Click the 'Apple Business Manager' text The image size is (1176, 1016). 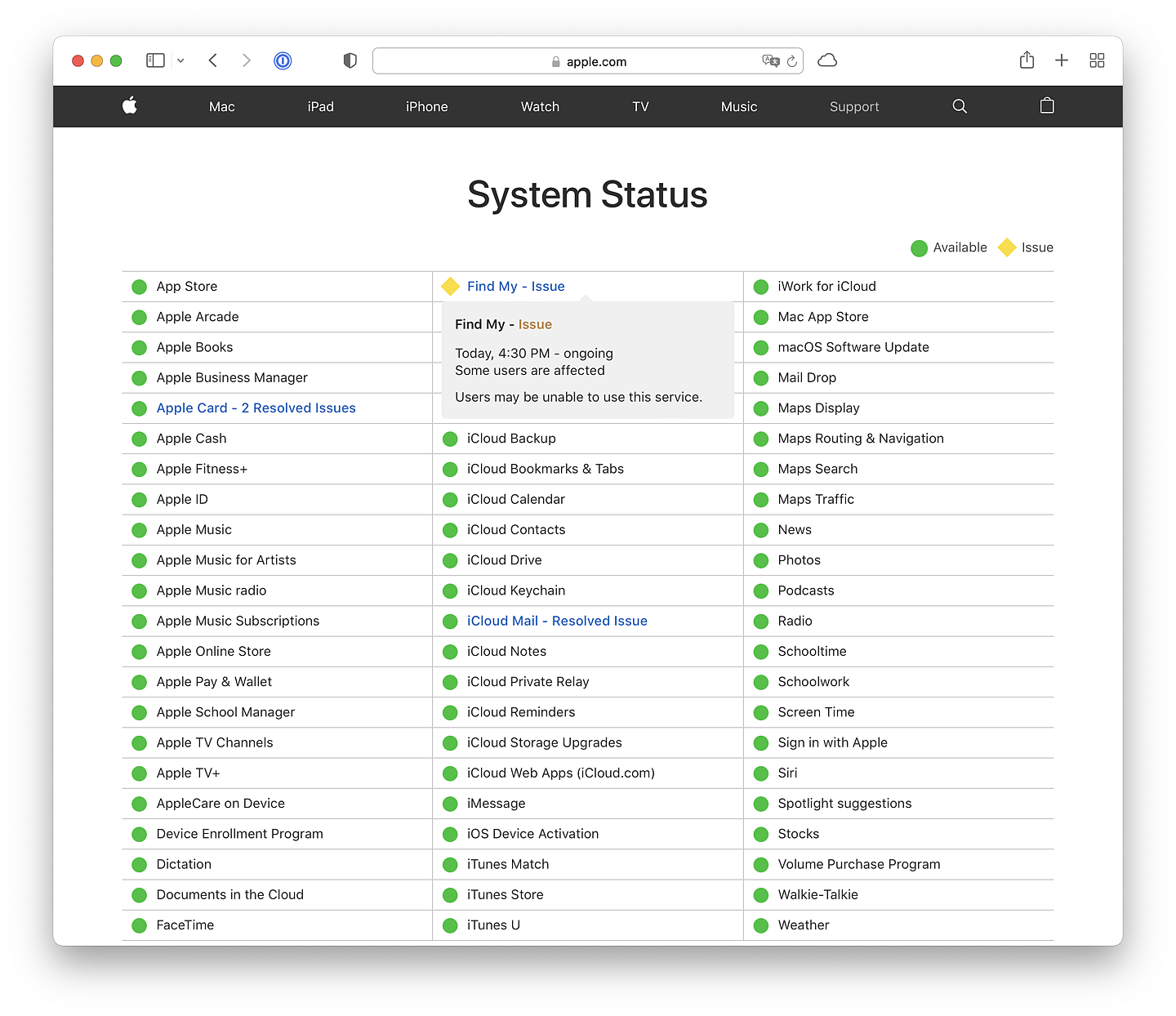(x=232, y=378)
